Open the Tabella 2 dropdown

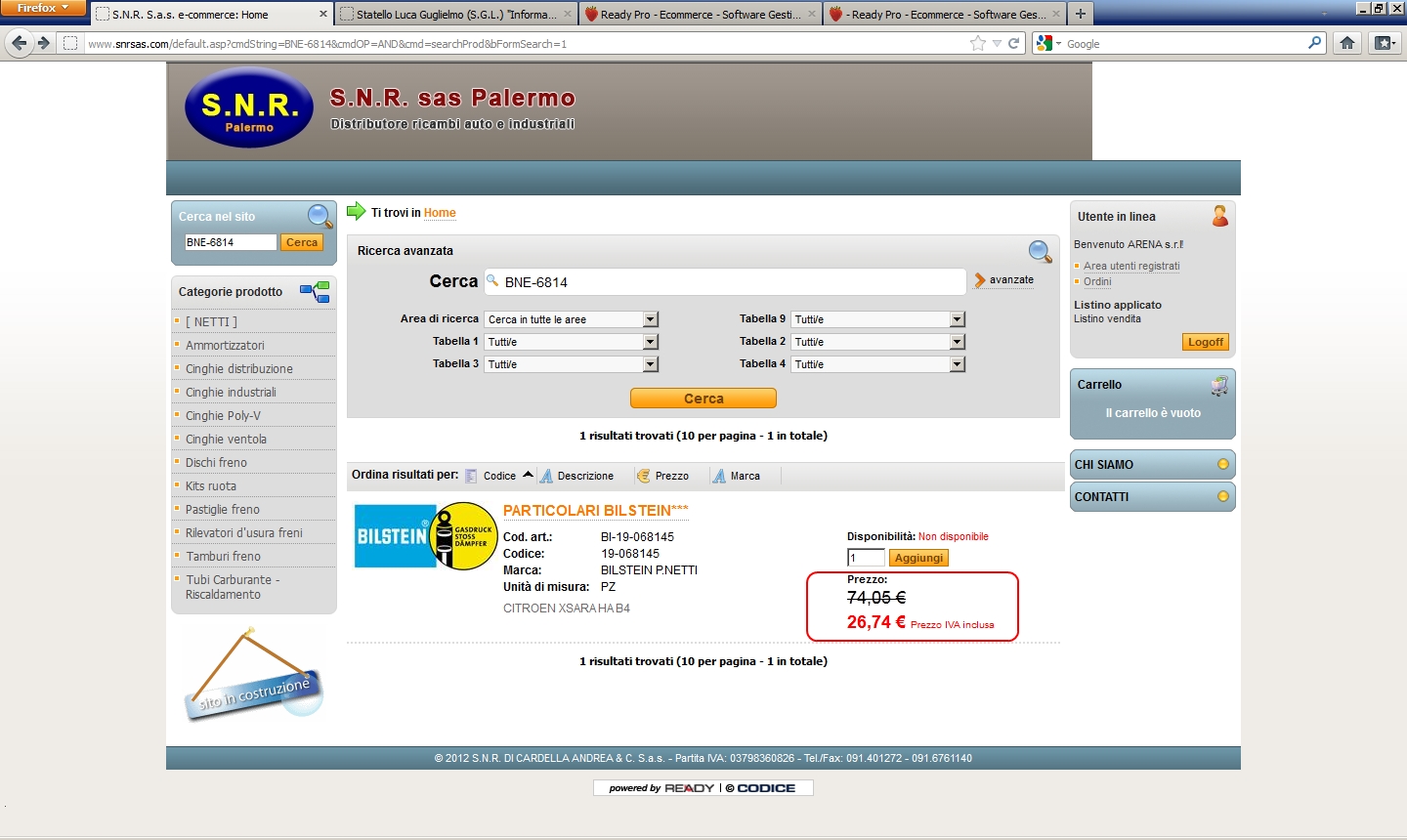coord(878,342)
